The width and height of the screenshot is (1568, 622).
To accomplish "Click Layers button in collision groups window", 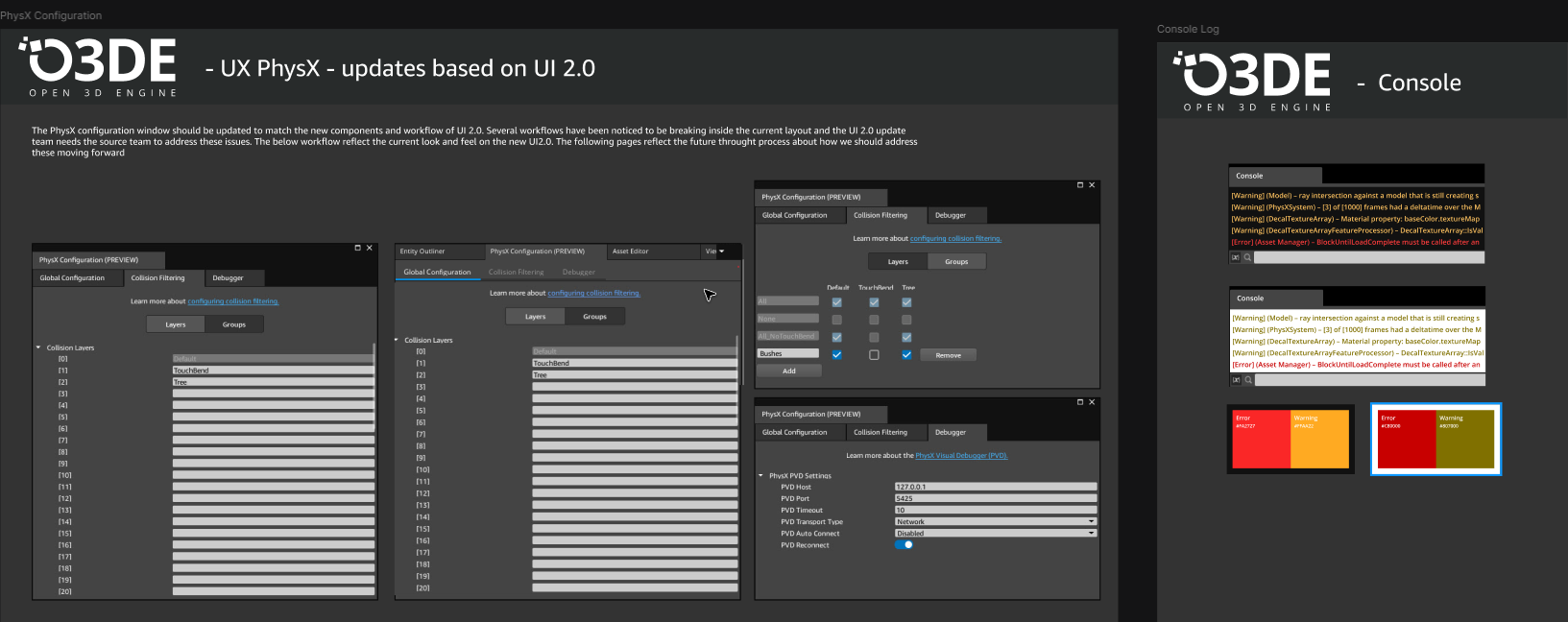I will pyautogui.click(x=898, y=261).
